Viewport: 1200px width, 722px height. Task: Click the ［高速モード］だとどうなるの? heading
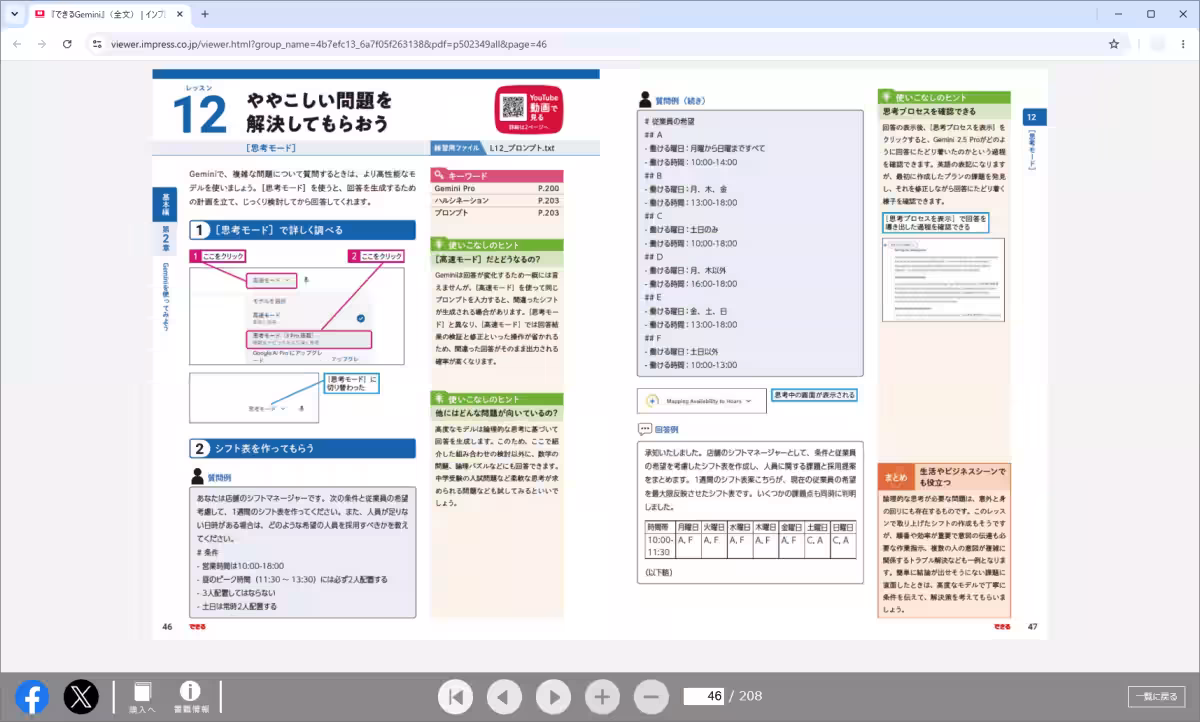pyautogui.click(x=487, y=259)
